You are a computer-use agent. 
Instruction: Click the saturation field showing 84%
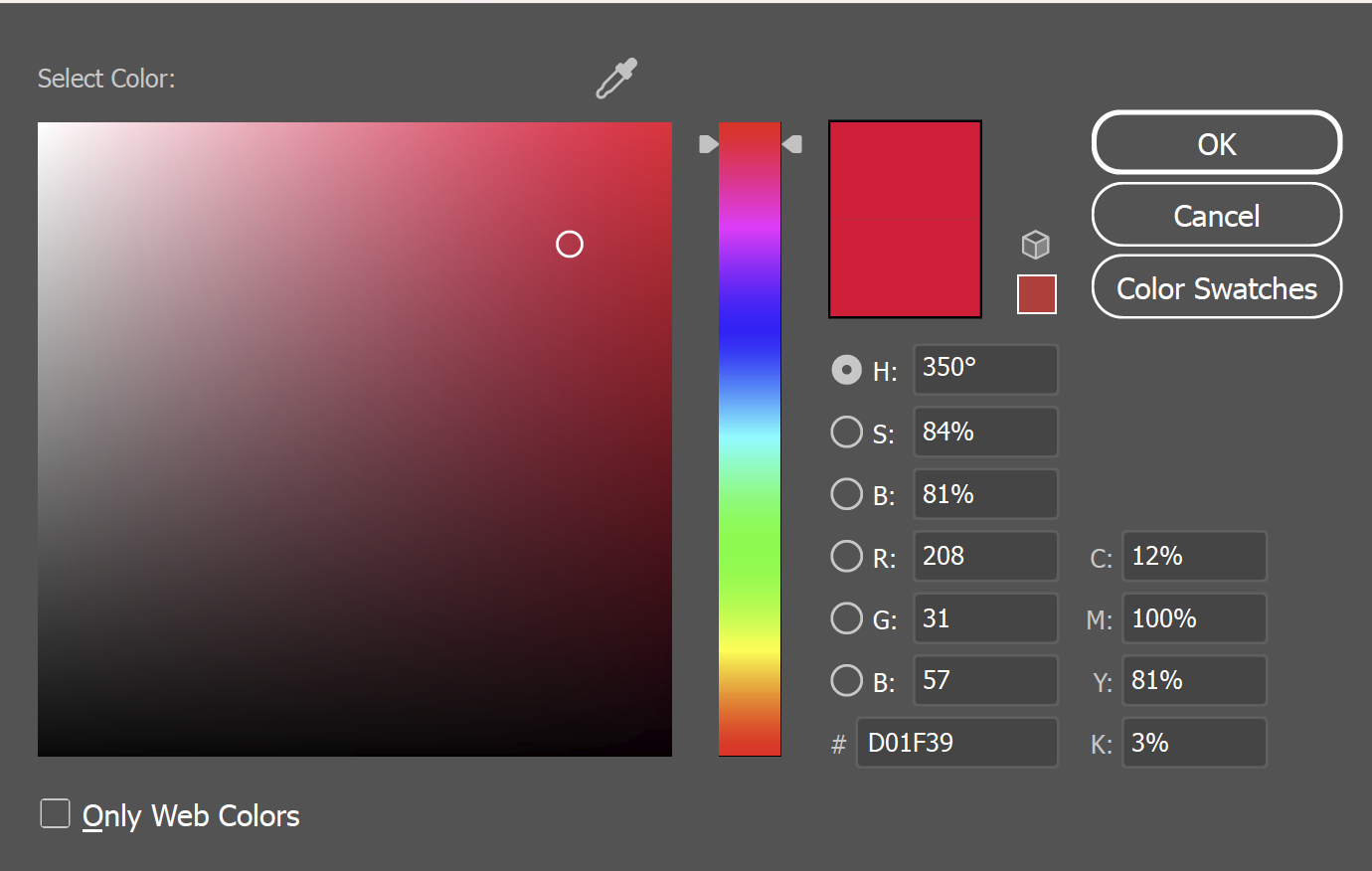point(985,432)
